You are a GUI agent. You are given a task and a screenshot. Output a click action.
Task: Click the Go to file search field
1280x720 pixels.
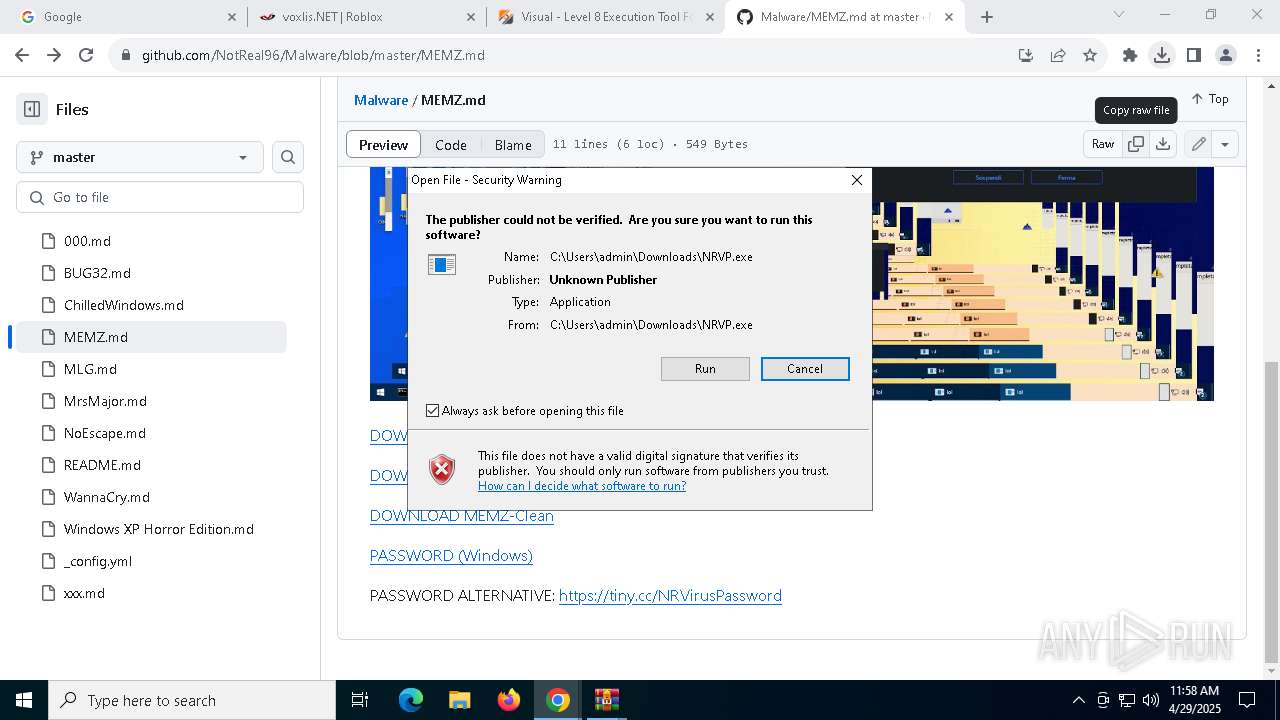160,197
